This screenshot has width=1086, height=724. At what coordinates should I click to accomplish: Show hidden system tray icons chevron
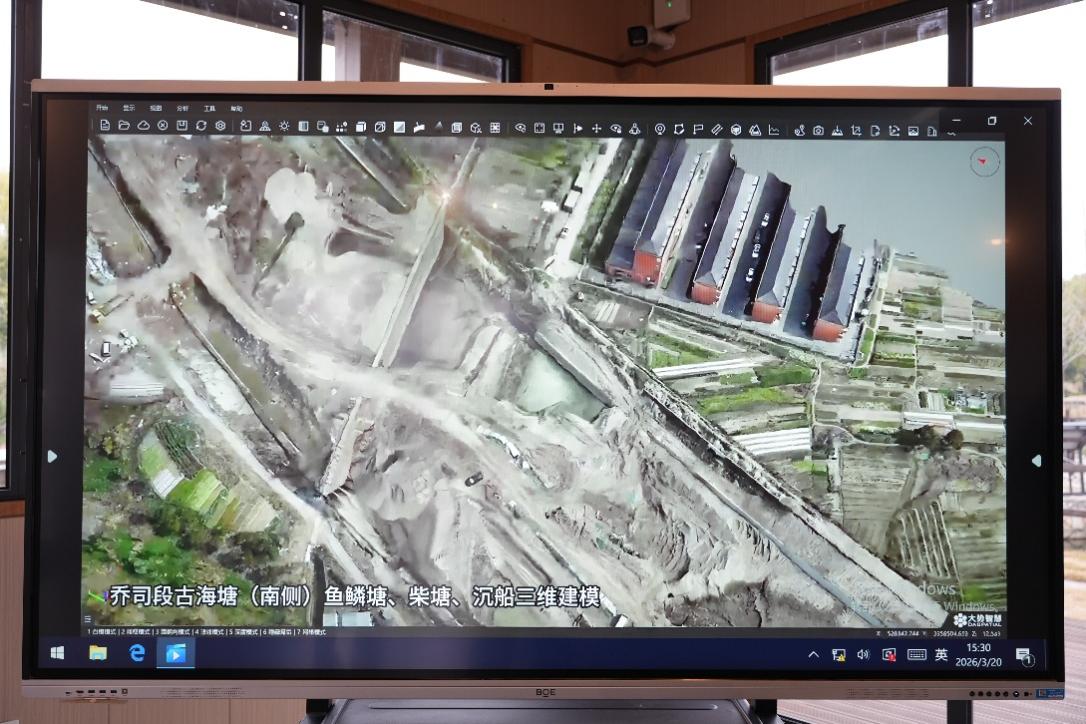pyautogui.click(x=813, y=655)
